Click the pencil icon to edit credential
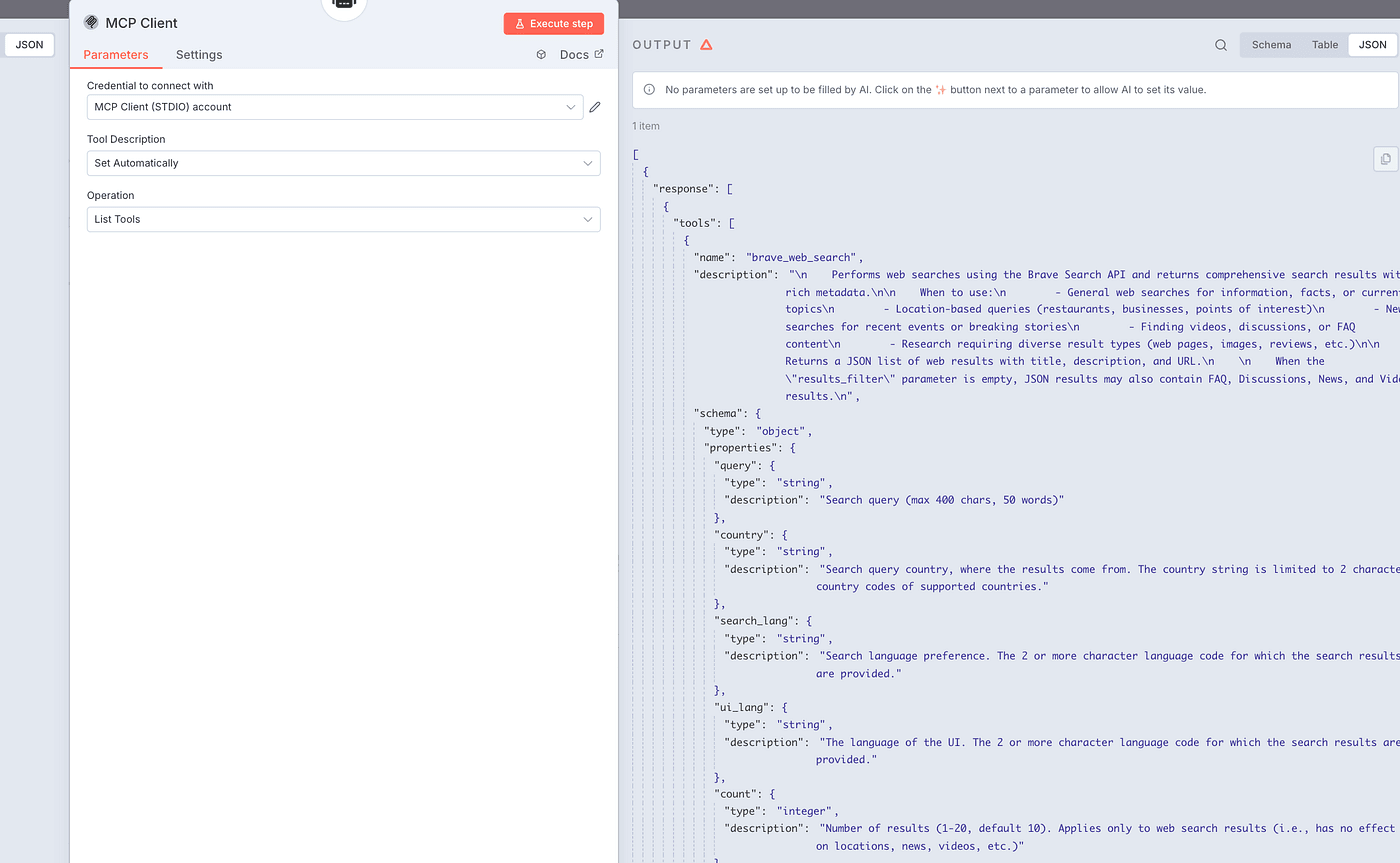Viewport: 1400px width, 863px height. click(595, 107)
